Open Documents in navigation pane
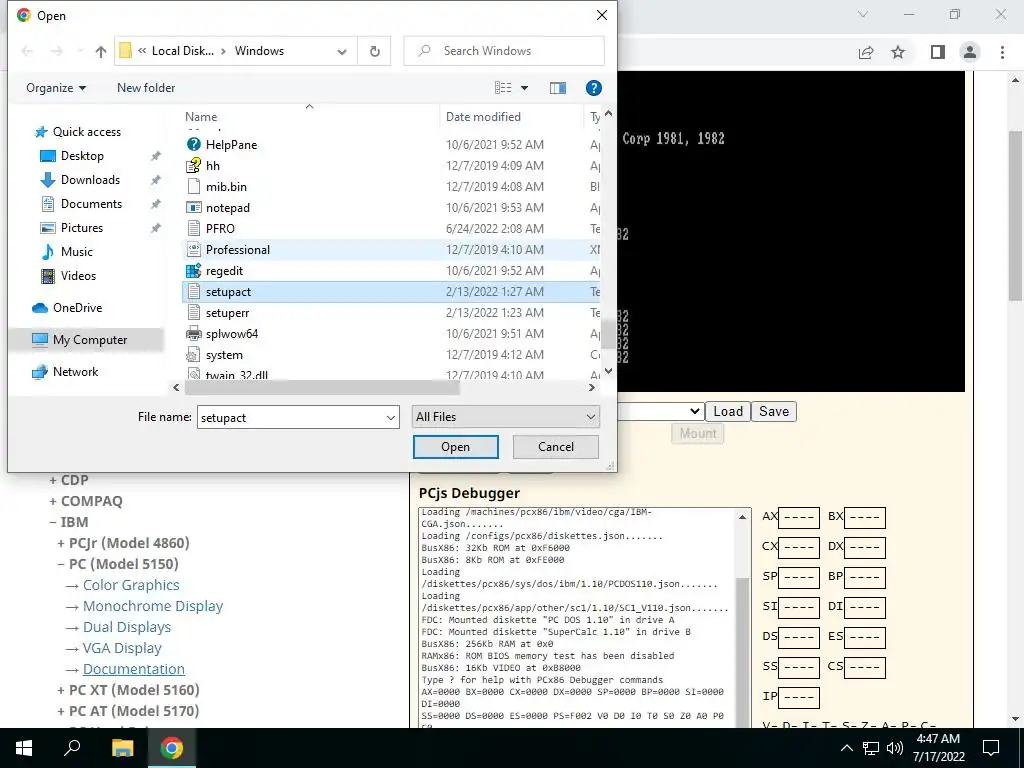Viewport: 1024px width, 768px height. [91, 204]
